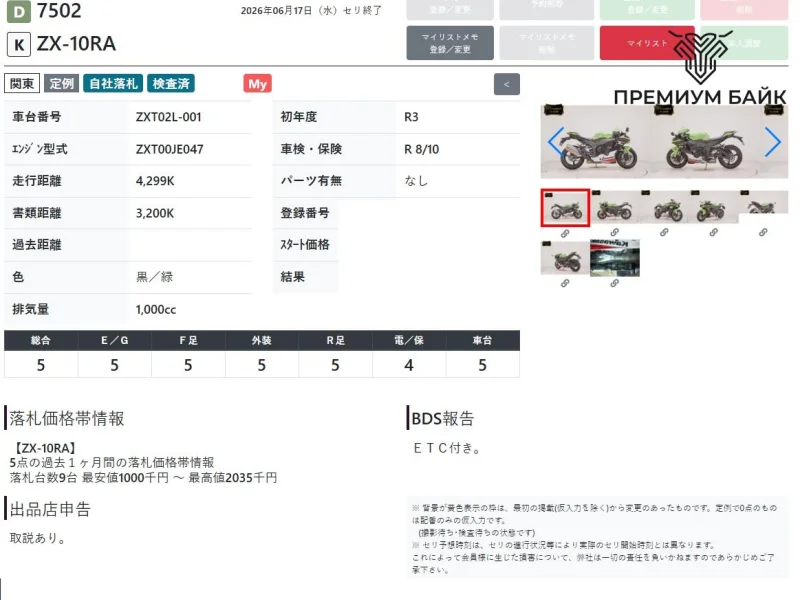Click the 車台 score column header
Image resolution: width=800 pixels, height=600 pixels.
pos(483,340)
